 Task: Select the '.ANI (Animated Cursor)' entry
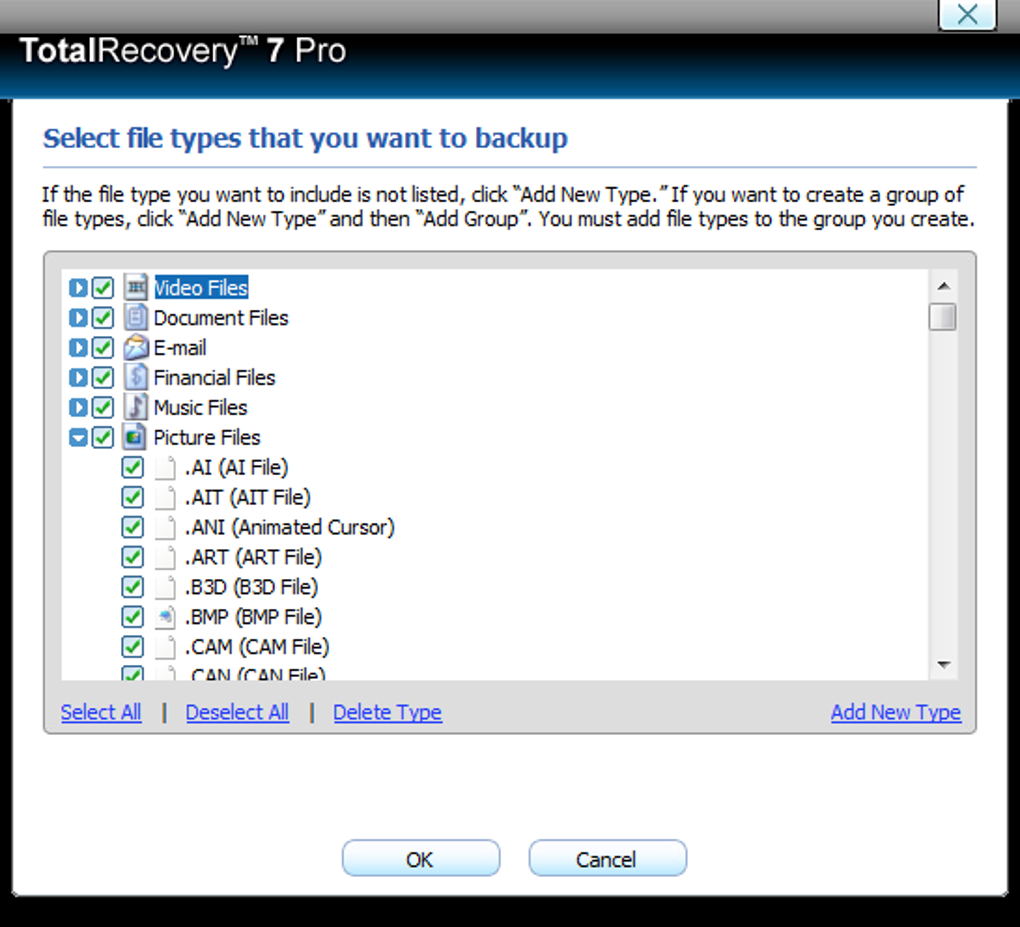(290, 527)
